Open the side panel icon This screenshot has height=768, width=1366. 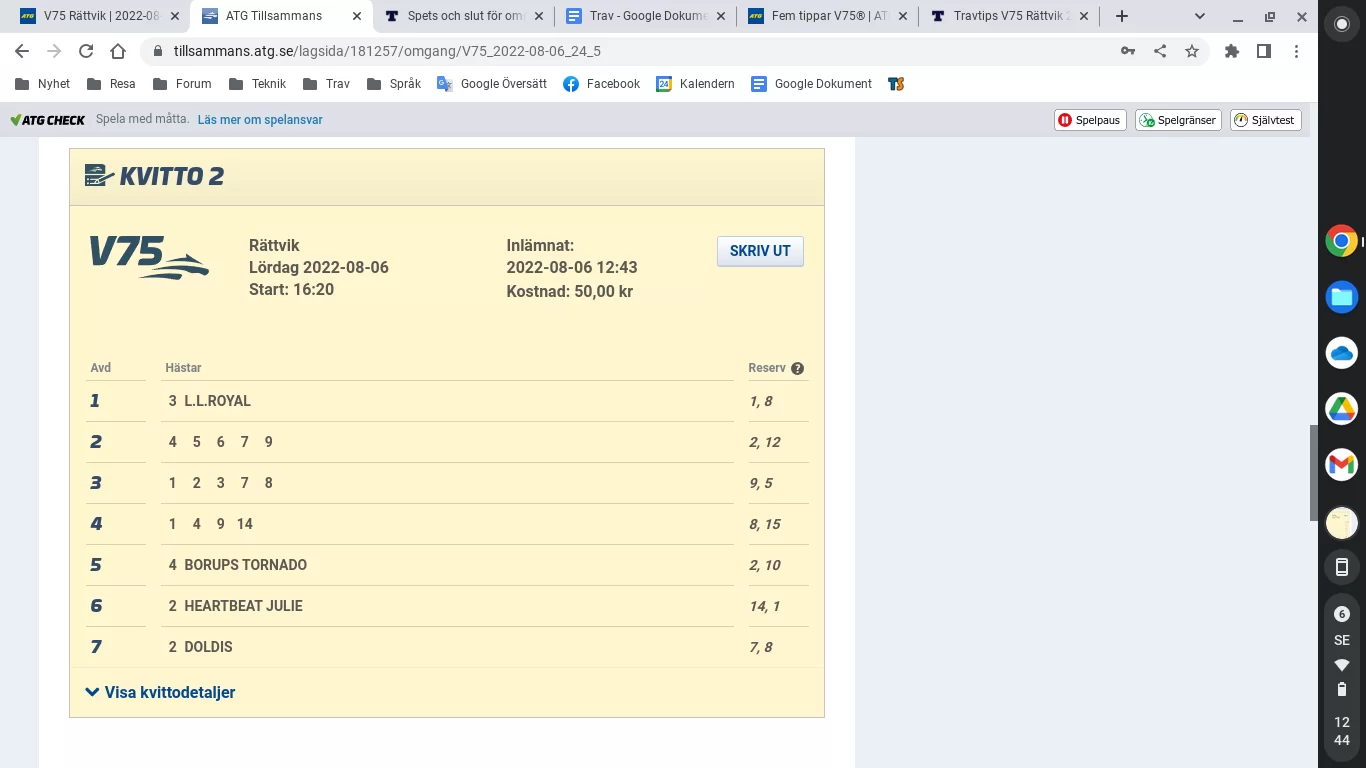(x=1263, y=49)
